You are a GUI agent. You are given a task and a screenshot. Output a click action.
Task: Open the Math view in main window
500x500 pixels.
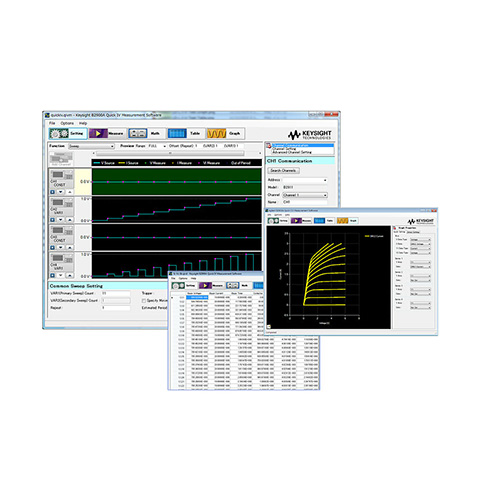pos(146,133)
